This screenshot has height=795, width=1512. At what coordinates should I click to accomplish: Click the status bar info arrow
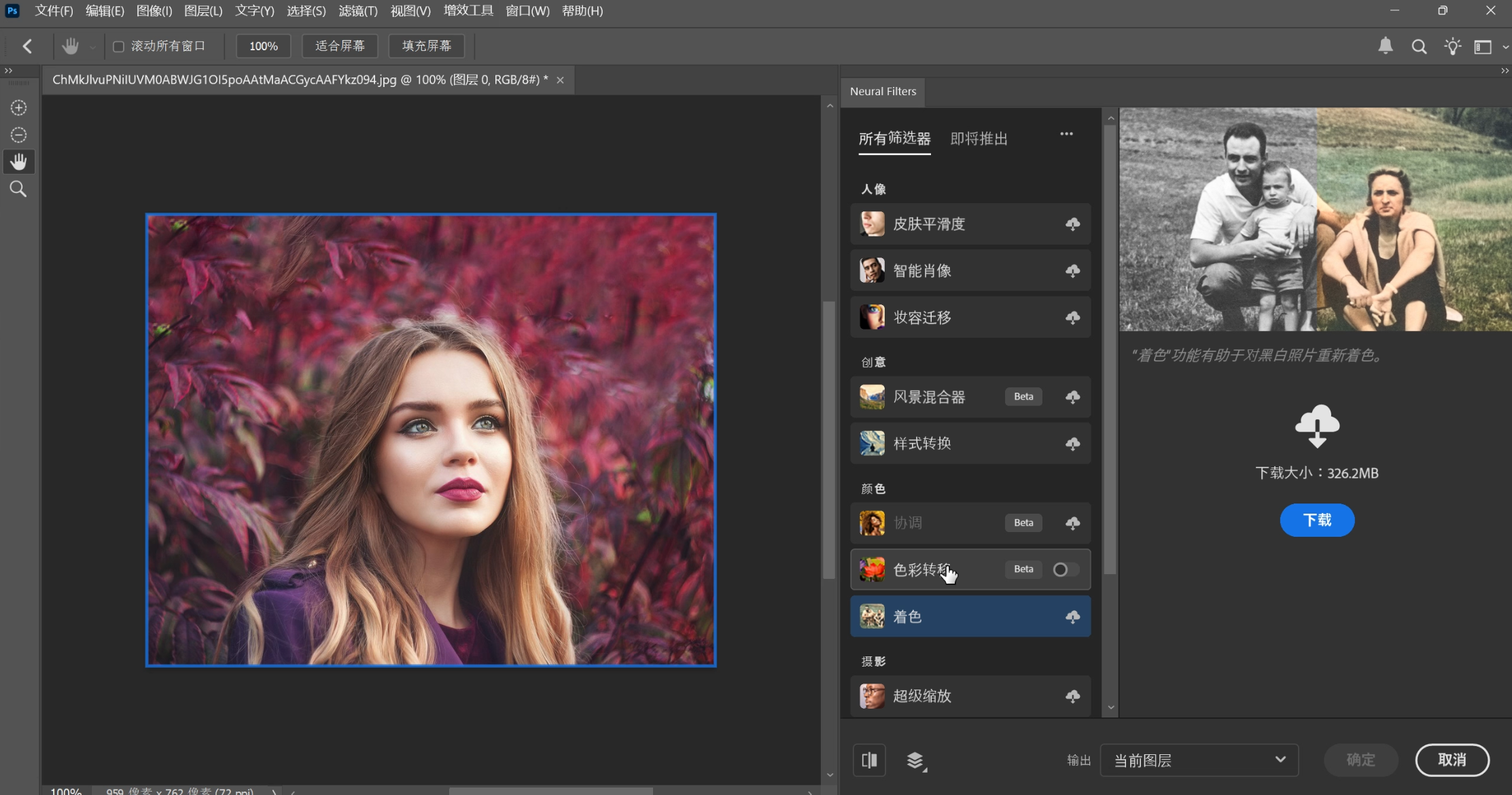pos(274,791)
